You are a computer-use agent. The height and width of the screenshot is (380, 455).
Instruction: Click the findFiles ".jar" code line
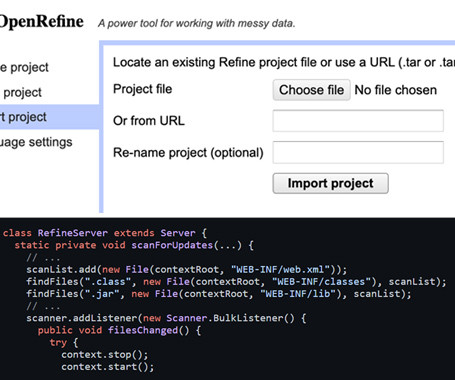tap(219, 294)
